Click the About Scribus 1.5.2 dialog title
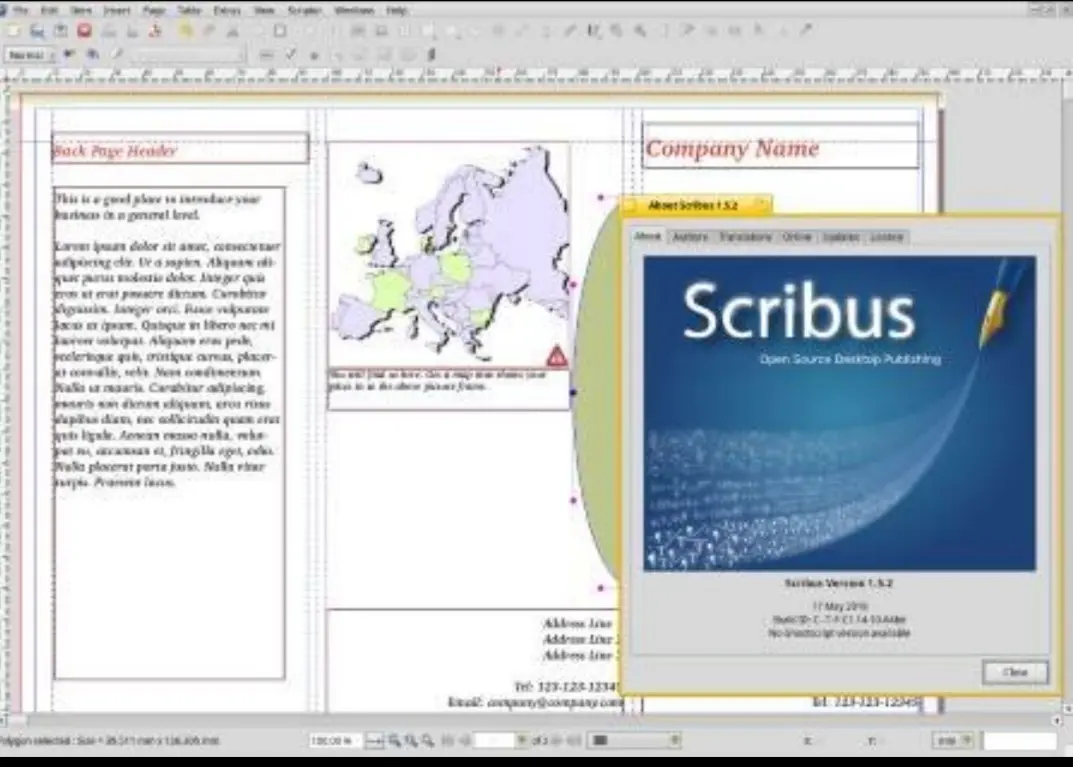Screen dimensions: 1073x767 693,205
